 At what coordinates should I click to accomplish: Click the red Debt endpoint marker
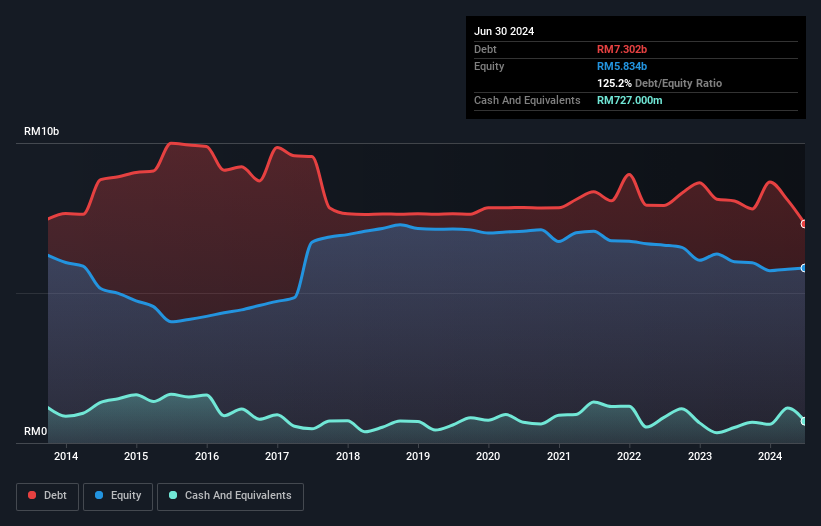pyautogui.click(x=804, y=224)
